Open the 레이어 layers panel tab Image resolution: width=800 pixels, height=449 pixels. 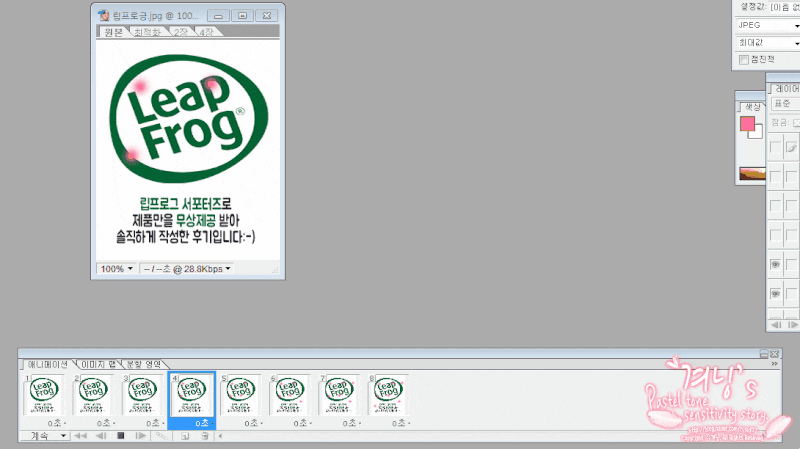787,89
